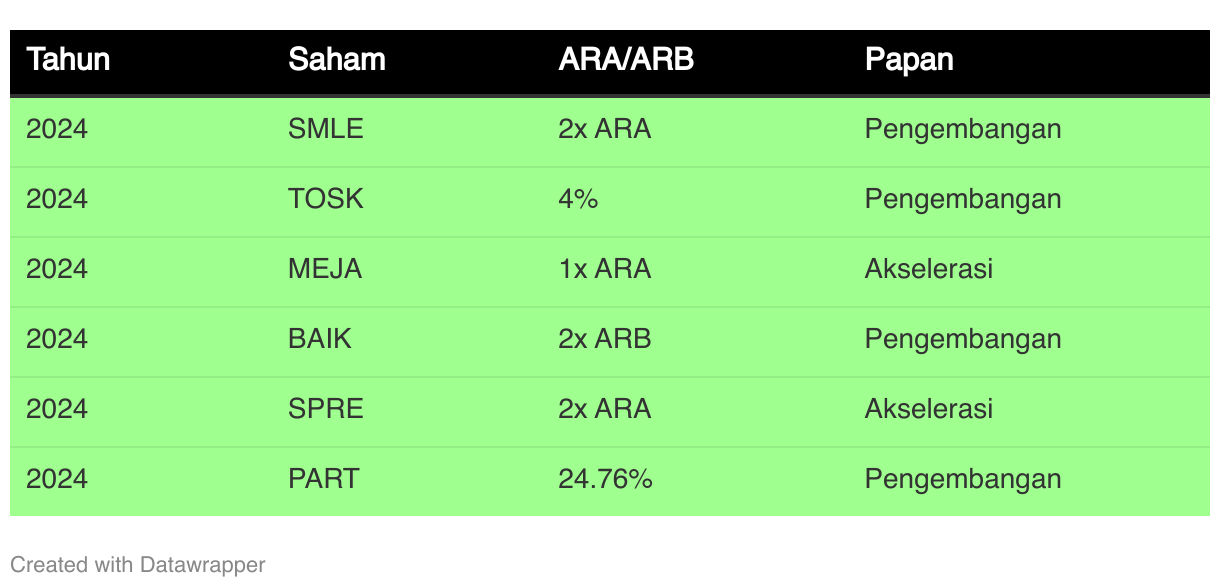
Task: Select the SPRE stock cell
Action: (x=326, y=409)
